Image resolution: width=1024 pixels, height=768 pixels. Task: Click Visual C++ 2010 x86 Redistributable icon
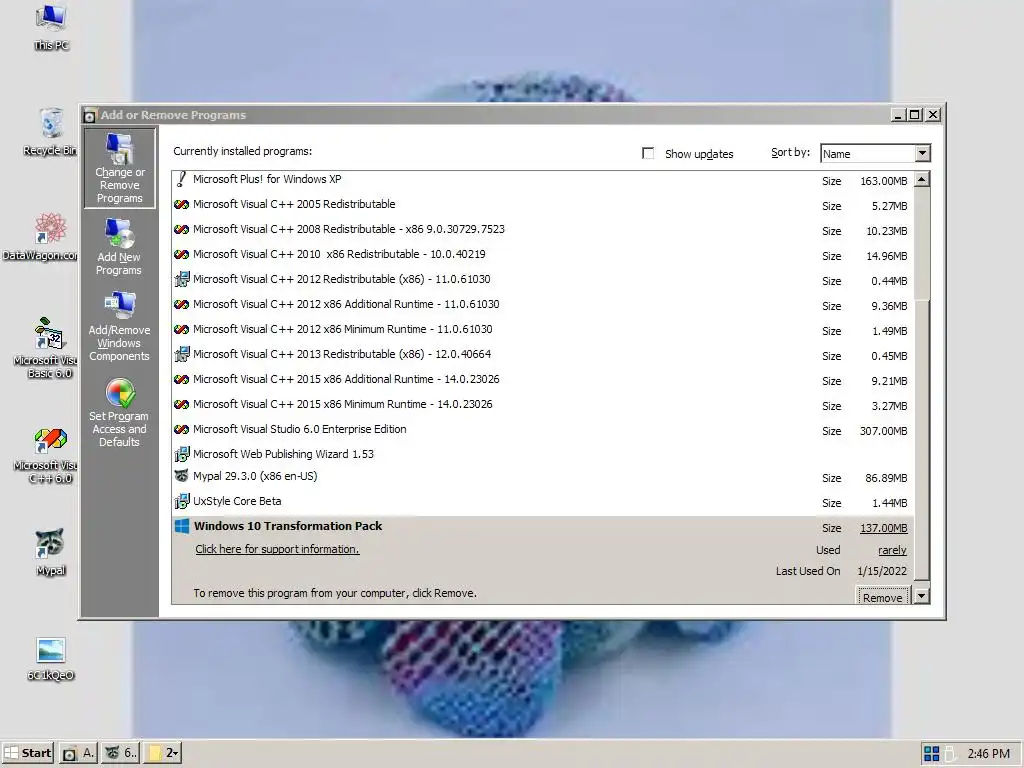pyautogui.click(x=182, y=254)
